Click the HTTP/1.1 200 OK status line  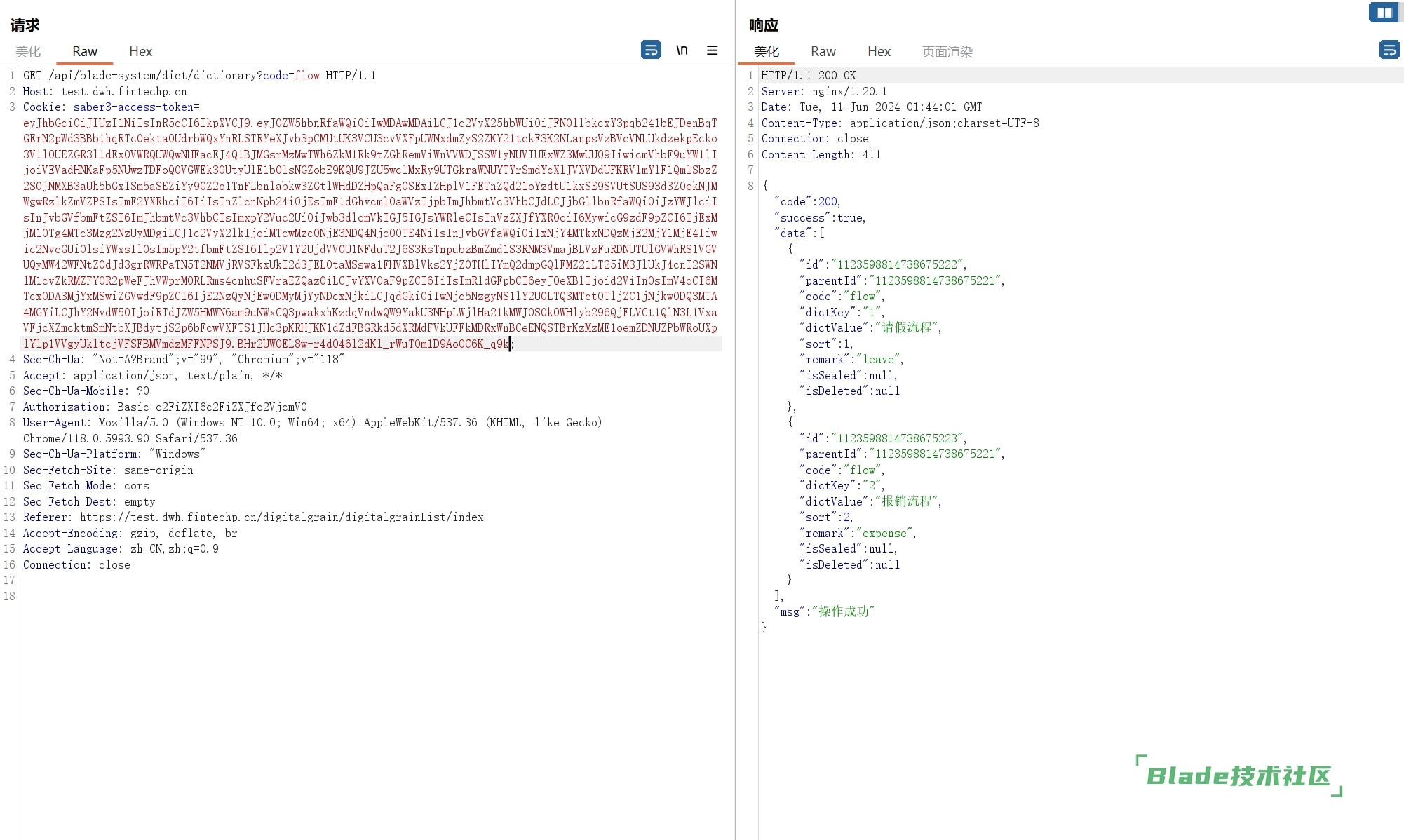(809, 76)
